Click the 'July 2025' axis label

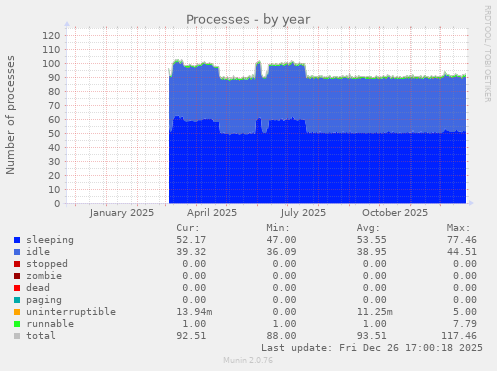303,213
